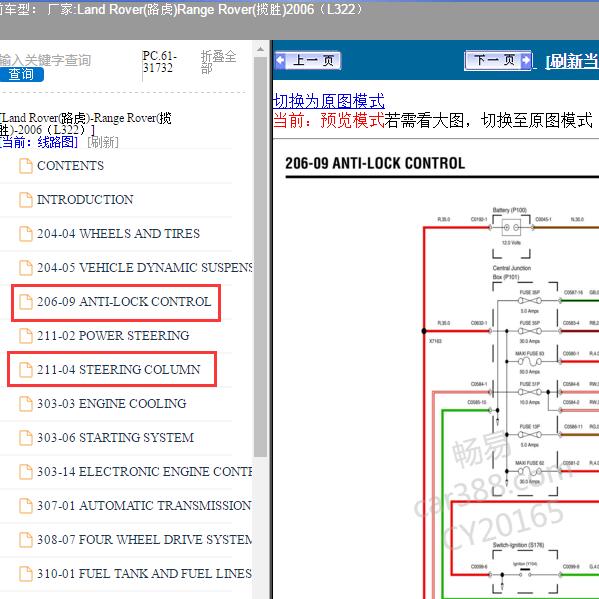Screen dimensions: 599x599
Task: Select 204-04 WHEELS AND TIRES
Action: pyautogui.click(x=118, y=234)
